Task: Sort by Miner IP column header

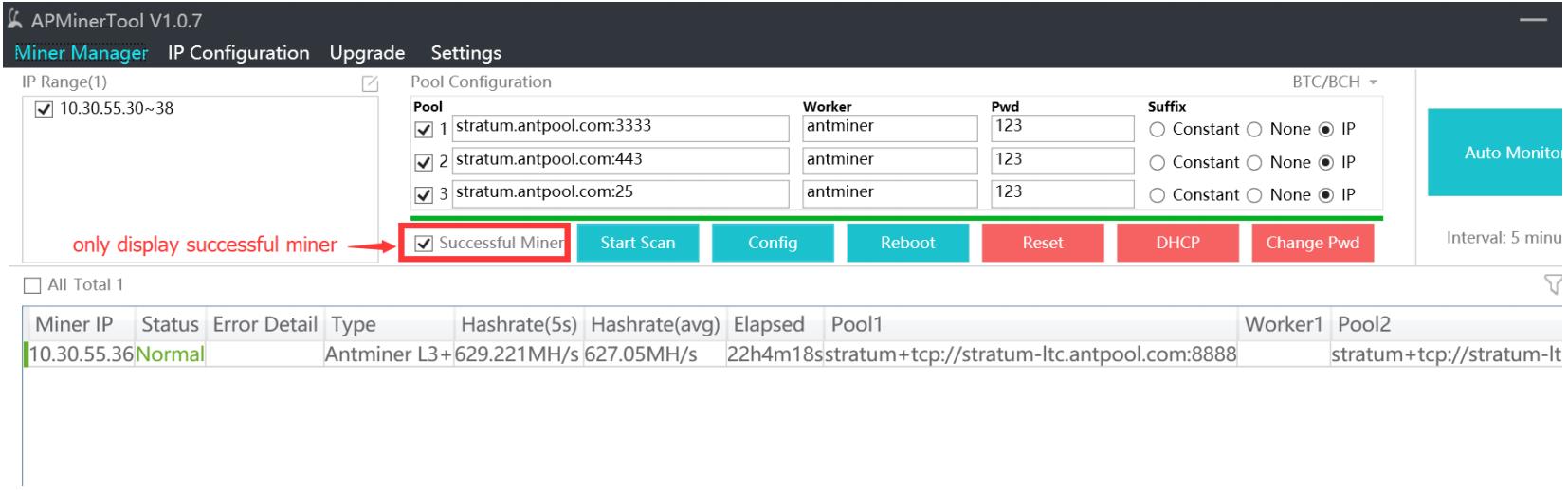Action: 80,324
